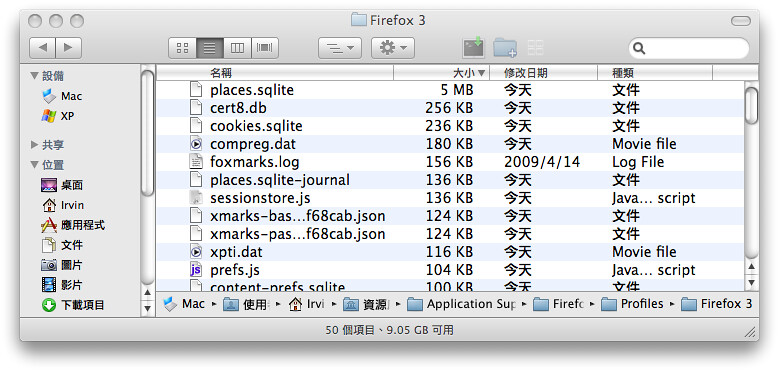Sort by the 名稱 column header
The width and height of the screenshot is (779, 371).
pos(275,73)
